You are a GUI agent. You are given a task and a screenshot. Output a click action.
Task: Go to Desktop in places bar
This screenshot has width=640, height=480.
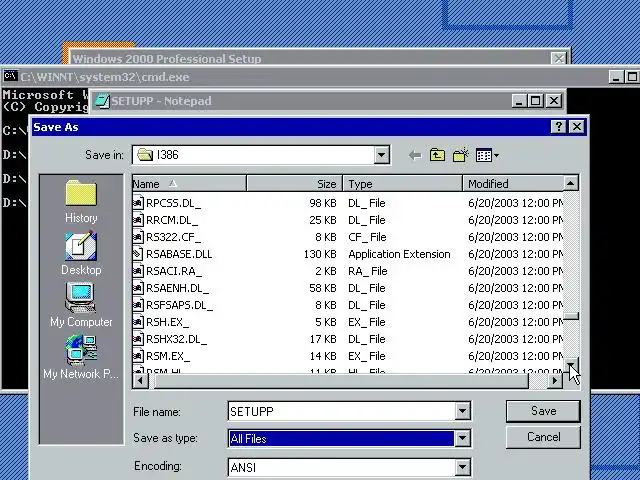pos(81,253)
